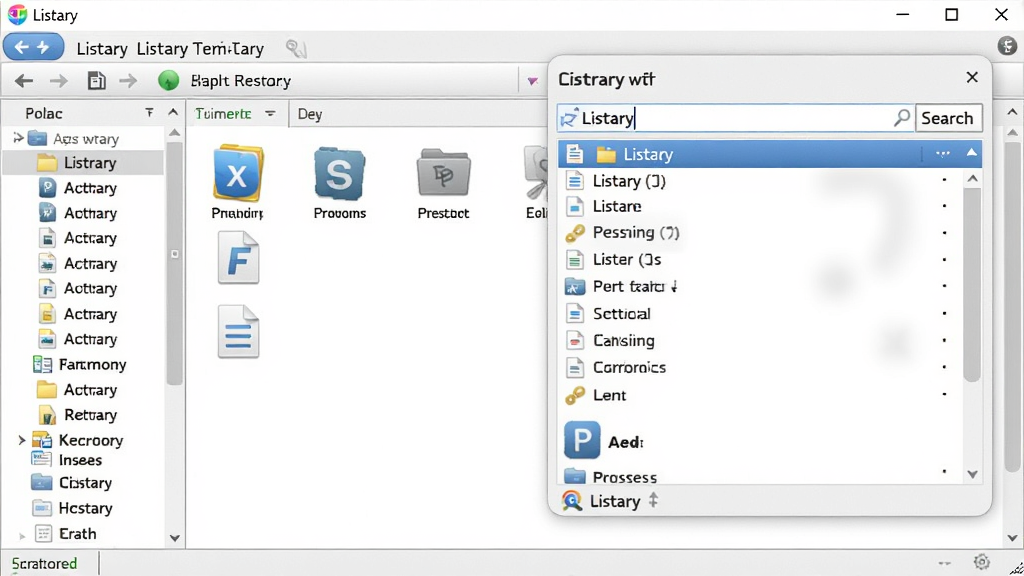The image size is (1024, 576).
Task: Click the Dey column header
Action: (x=310, y=114)
